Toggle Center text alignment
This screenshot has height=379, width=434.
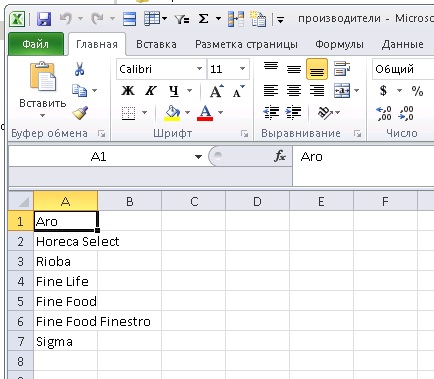coord(294,90)
